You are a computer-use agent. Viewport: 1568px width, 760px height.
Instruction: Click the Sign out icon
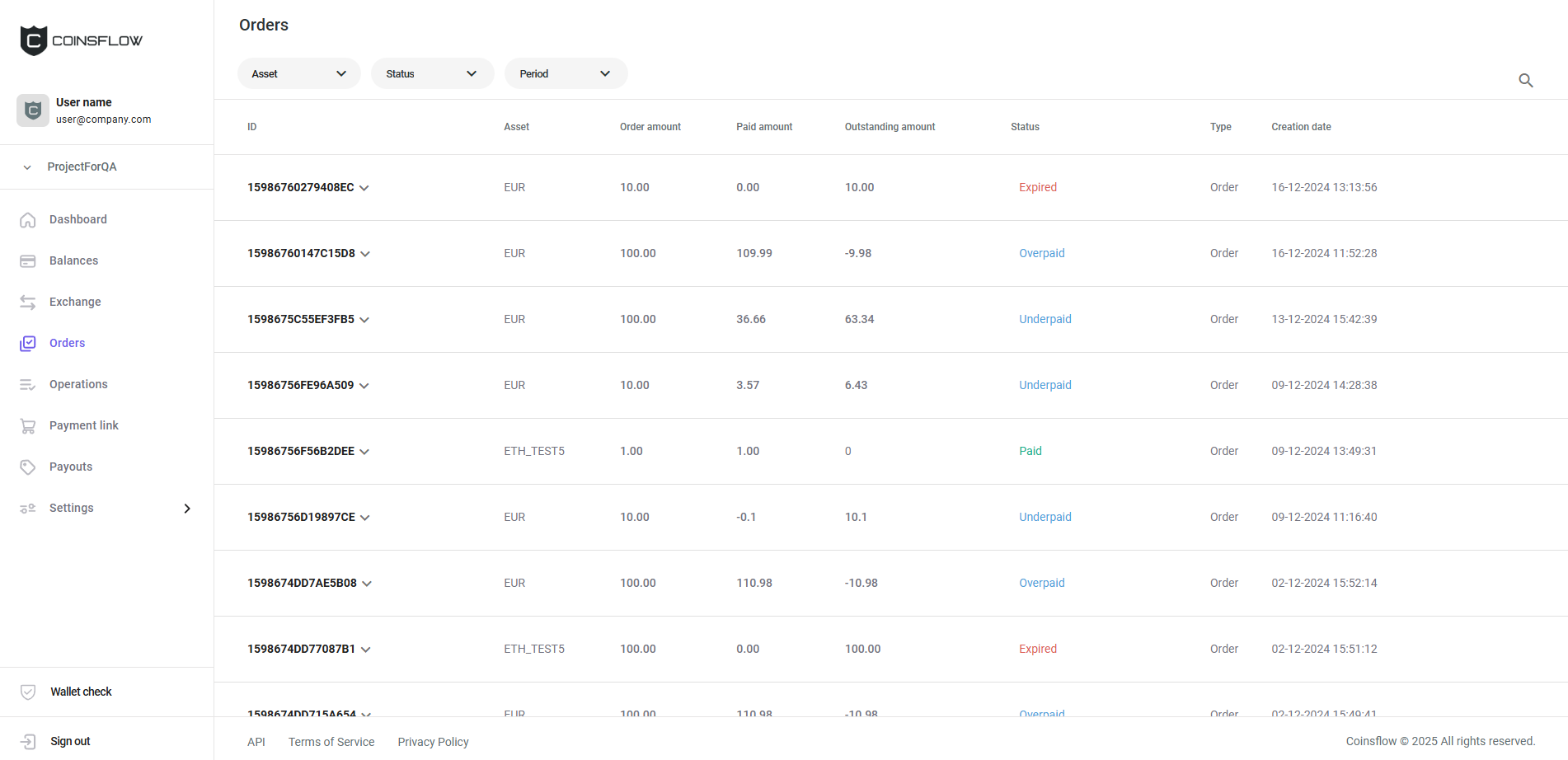point(28,742)
